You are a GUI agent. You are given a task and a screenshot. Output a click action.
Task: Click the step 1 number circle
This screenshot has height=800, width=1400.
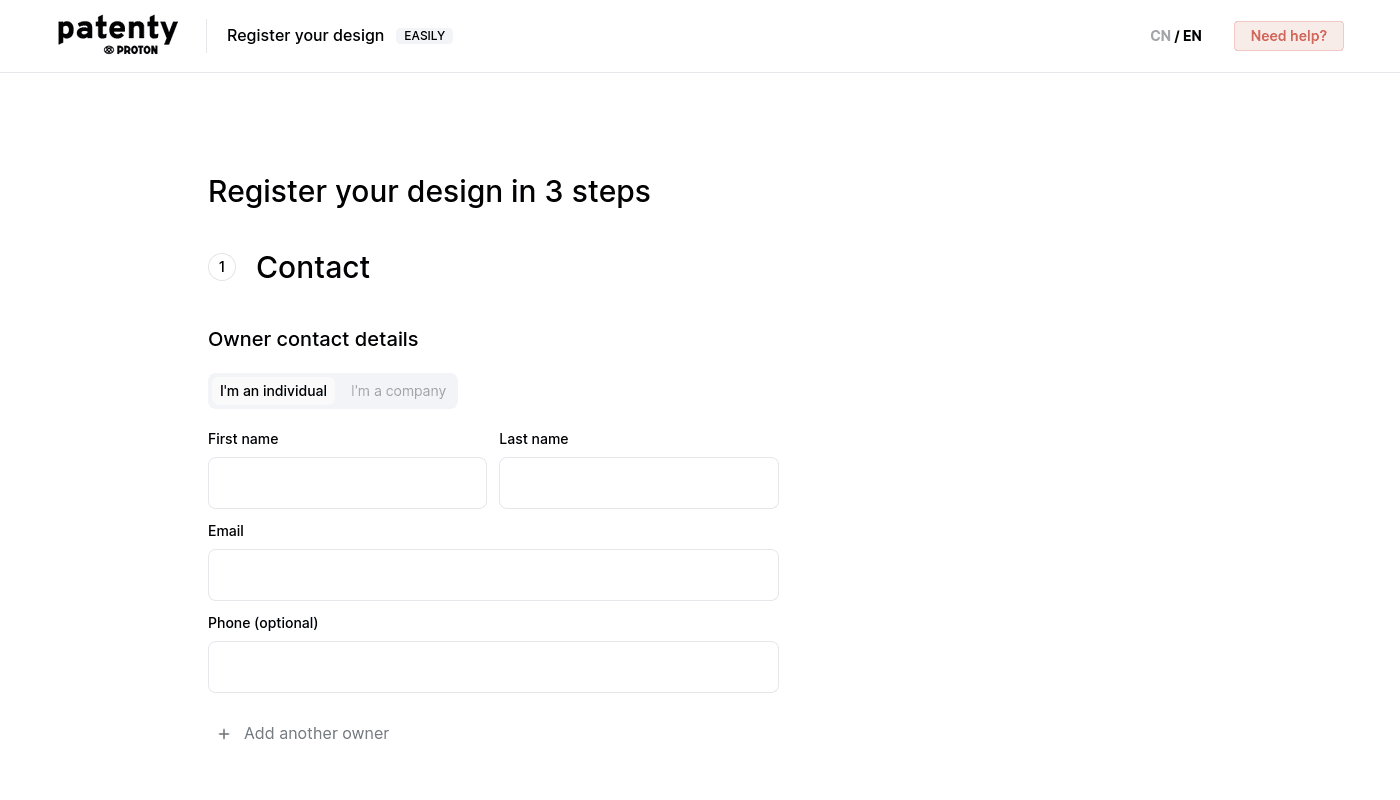[x=222, y=267]
